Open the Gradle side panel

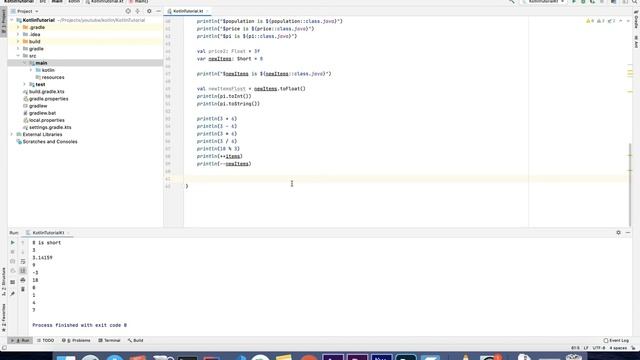coord(636,20)
